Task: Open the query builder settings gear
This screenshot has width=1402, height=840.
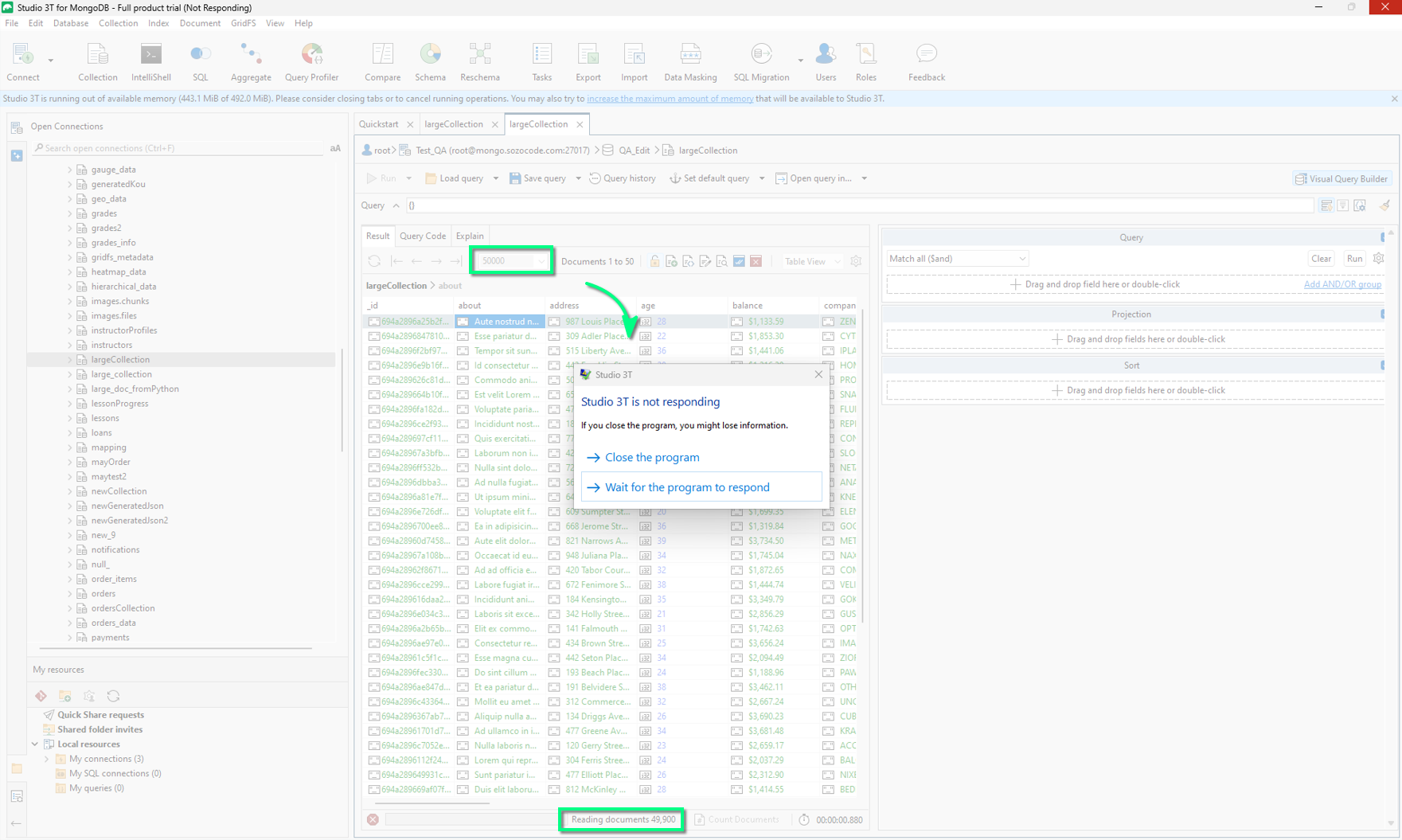Action: (1378, 258)
